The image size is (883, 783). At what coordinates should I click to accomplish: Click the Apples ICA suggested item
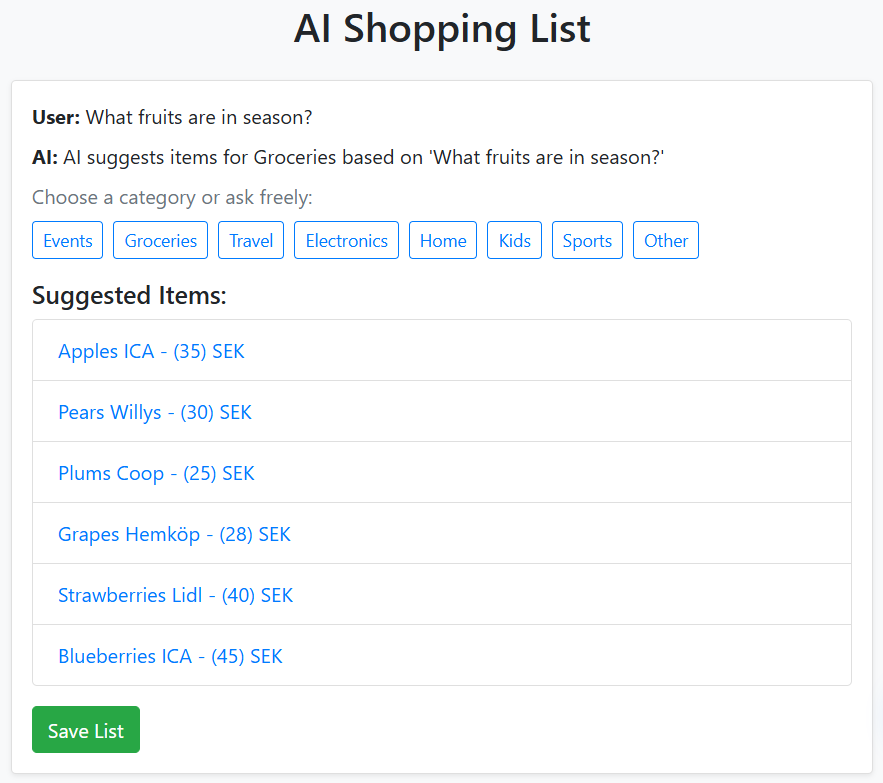click(151, 351)
